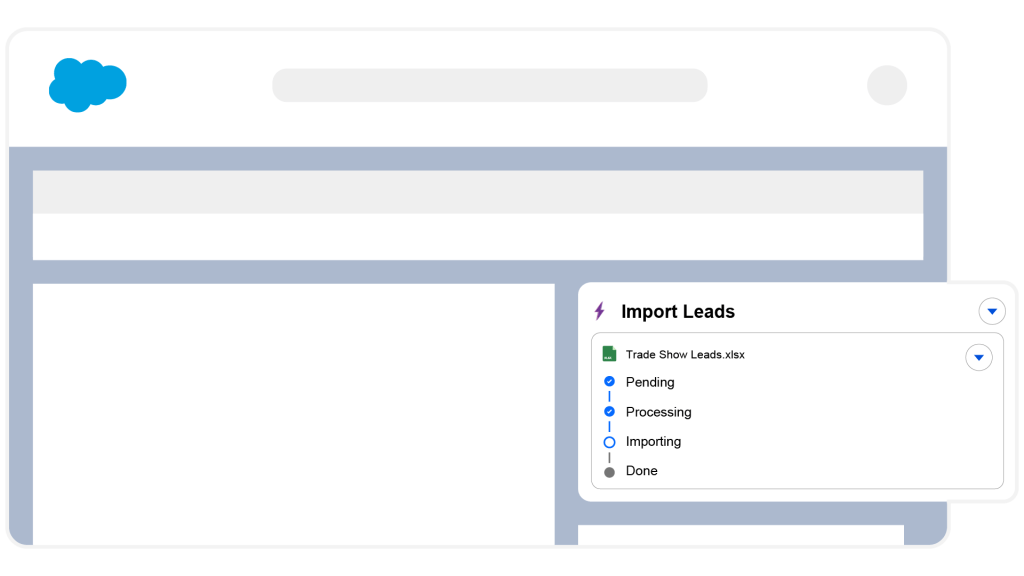Image resolution: width=1024 pixels, height=576 pixels.
Task: Click the checkmark icon beside Processing step
Action: pos(609,411)
